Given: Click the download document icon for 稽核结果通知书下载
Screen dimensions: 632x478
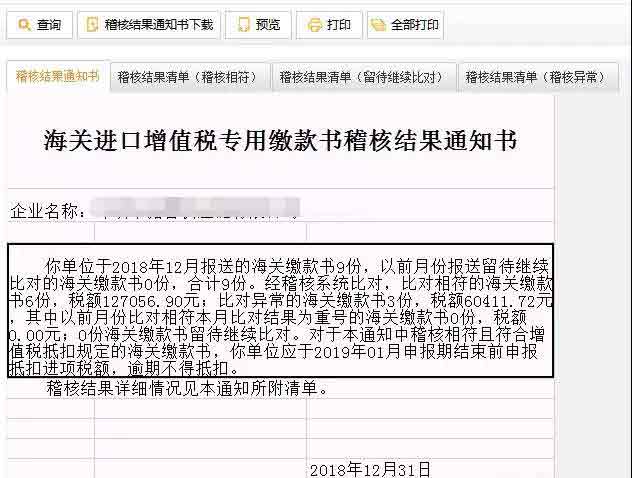Looking at the screenshot, I should (92, 25).
